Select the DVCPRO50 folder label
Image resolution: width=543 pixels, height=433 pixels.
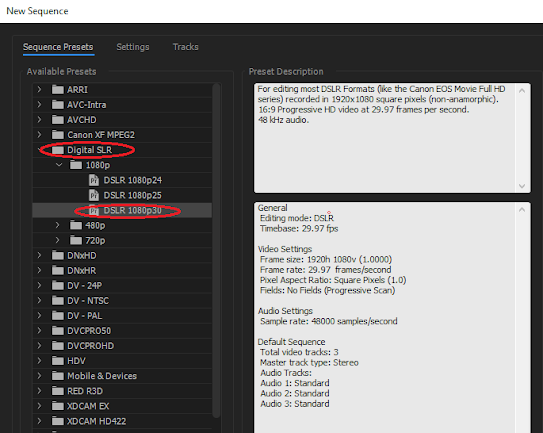[89, 331]
